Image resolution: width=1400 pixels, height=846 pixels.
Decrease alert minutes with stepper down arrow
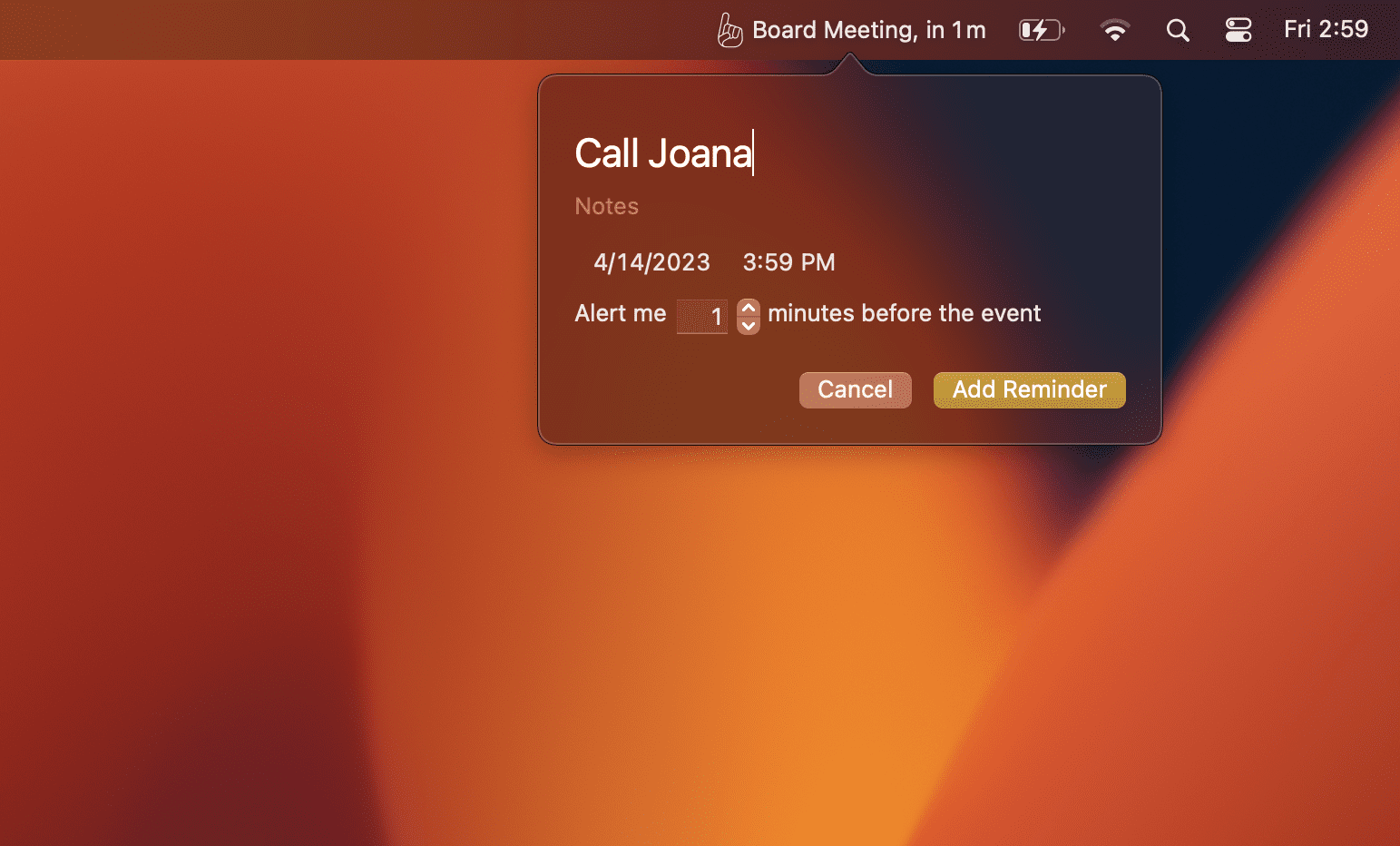click(x=749, y=325)
